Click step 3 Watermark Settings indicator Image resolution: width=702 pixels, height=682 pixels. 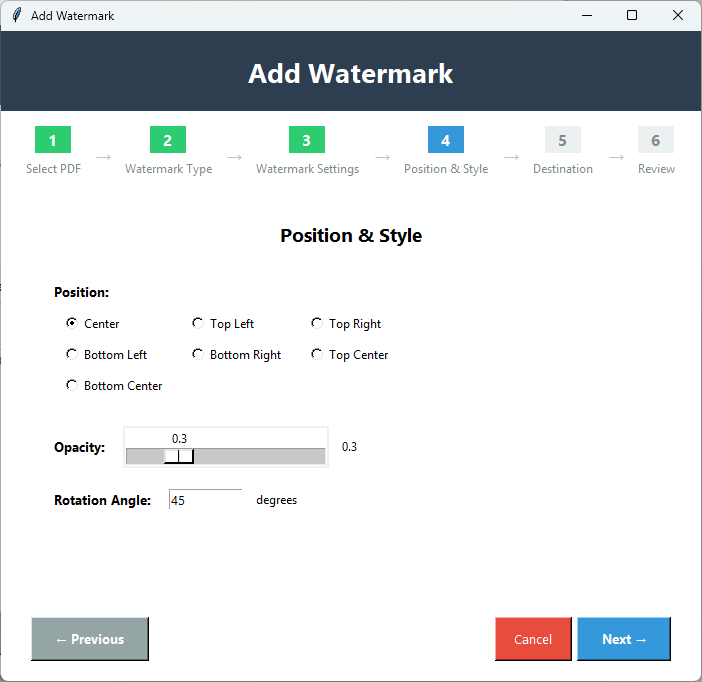[x=307, y=140]
